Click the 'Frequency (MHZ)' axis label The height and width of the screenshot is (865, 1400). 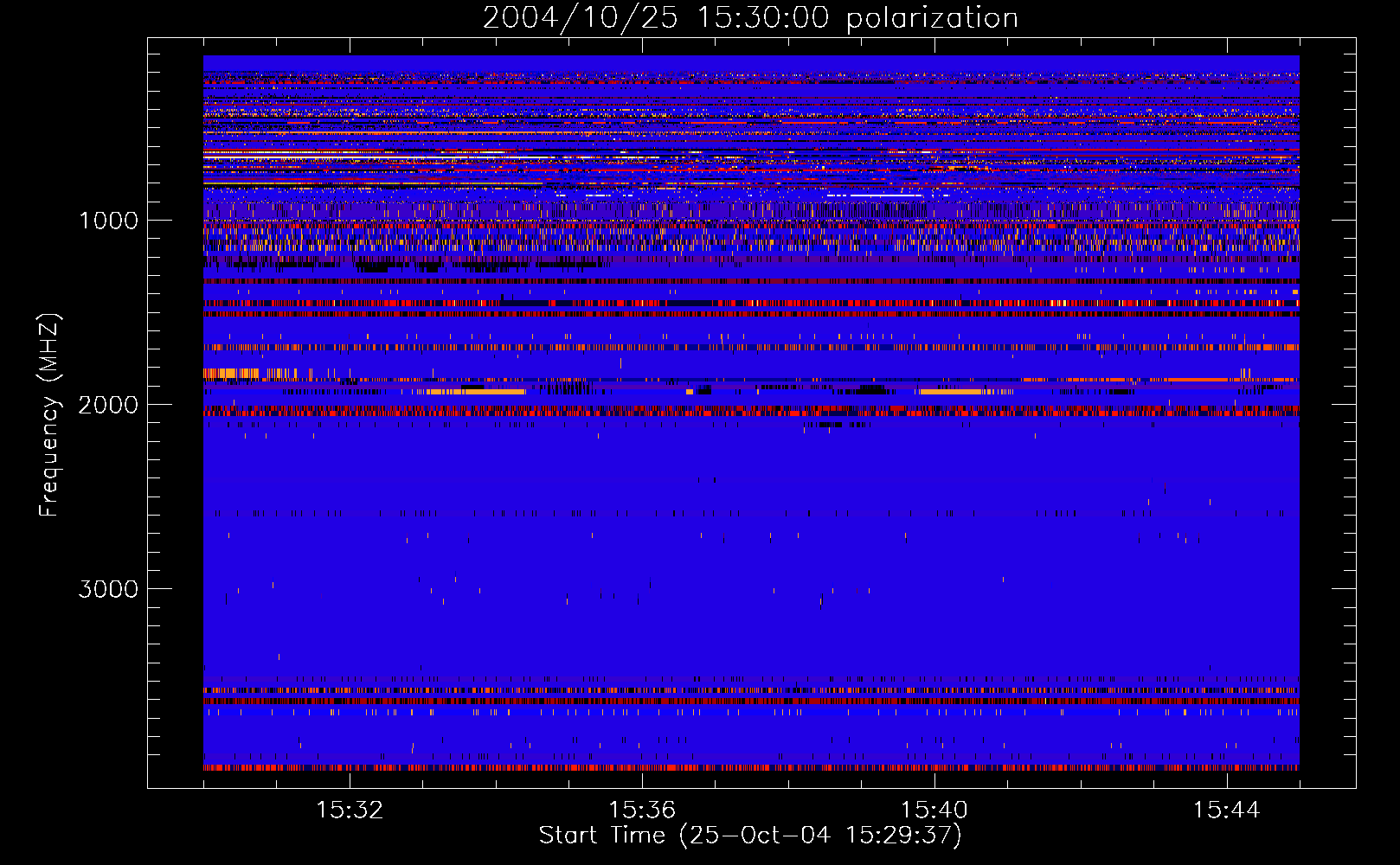click(x=49, y=415)
